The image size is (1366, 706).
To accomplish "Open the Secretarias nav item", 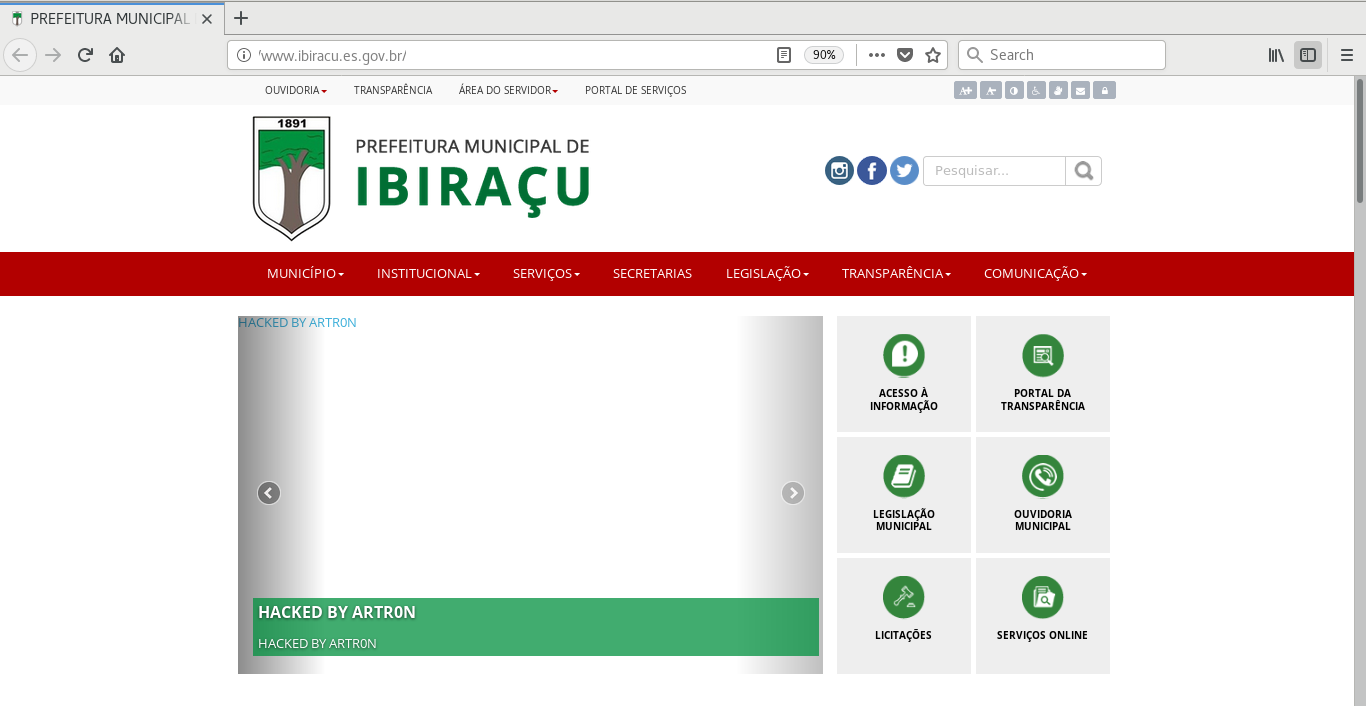I will (652, 274).
